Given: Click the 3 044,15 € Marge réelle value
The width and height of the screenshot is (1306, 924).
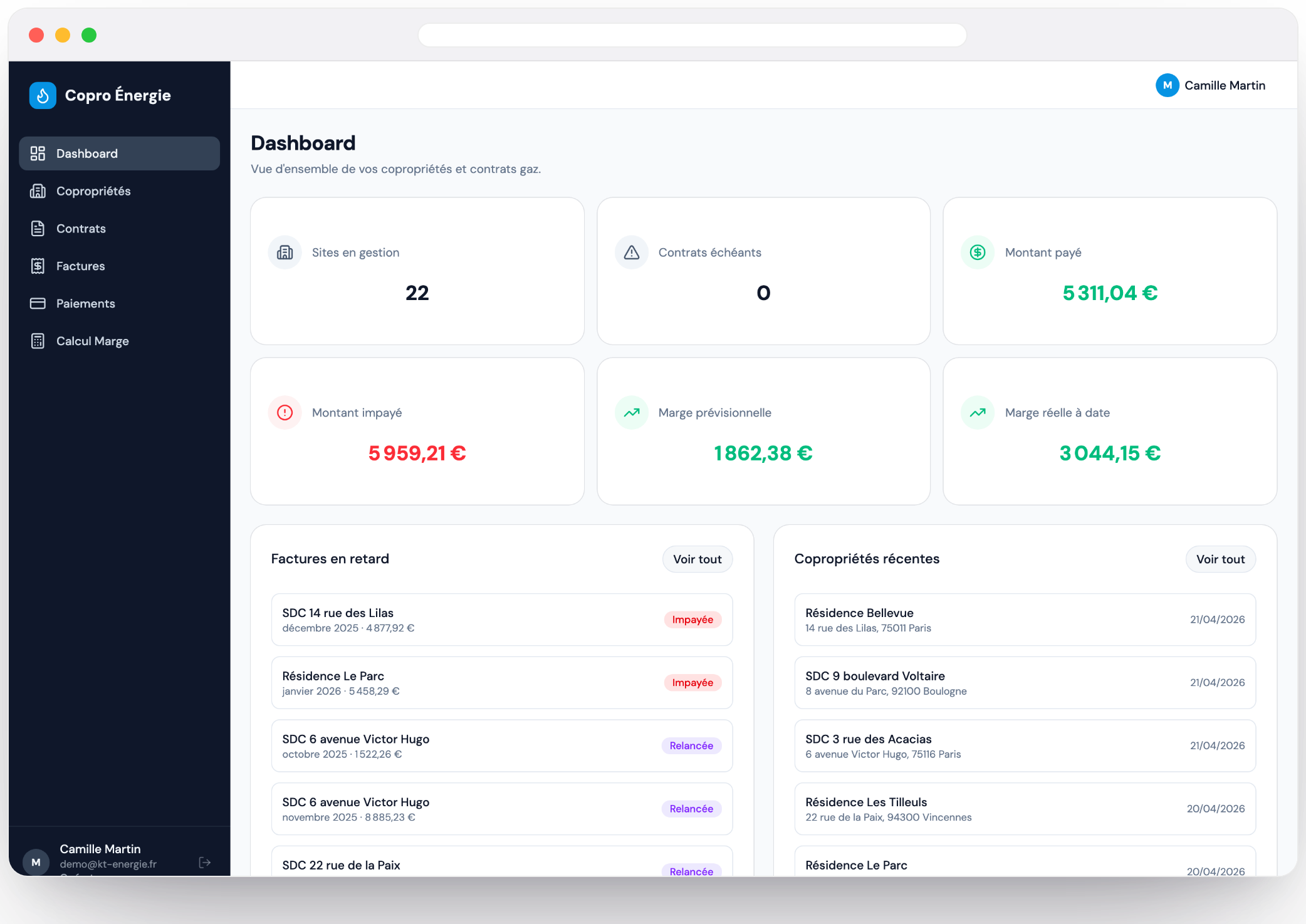Looking at the screenshot, I should 1110,454.
